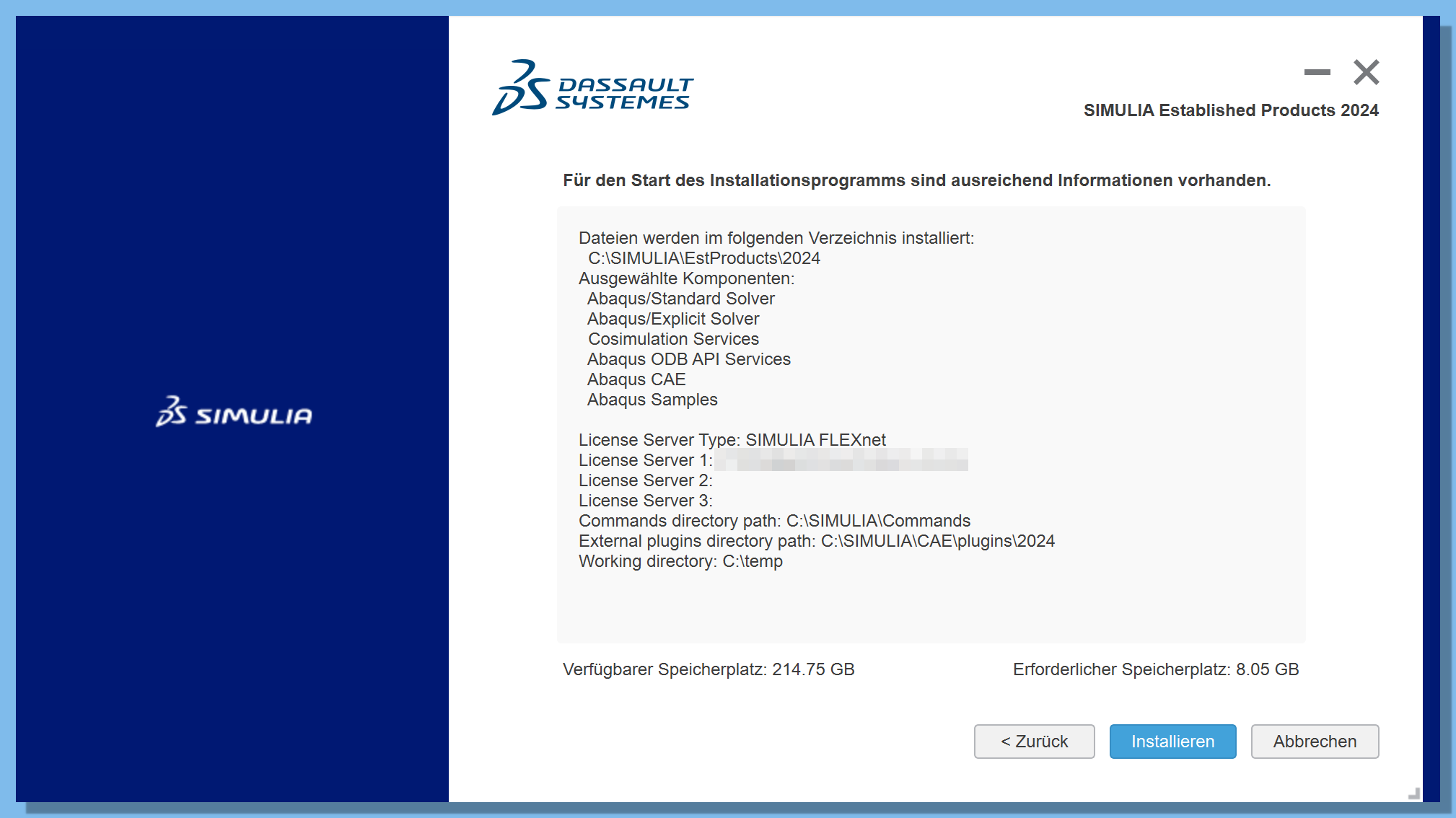
Task: Click the resize grip in window corner
Action: click(x=1414, y=793)
